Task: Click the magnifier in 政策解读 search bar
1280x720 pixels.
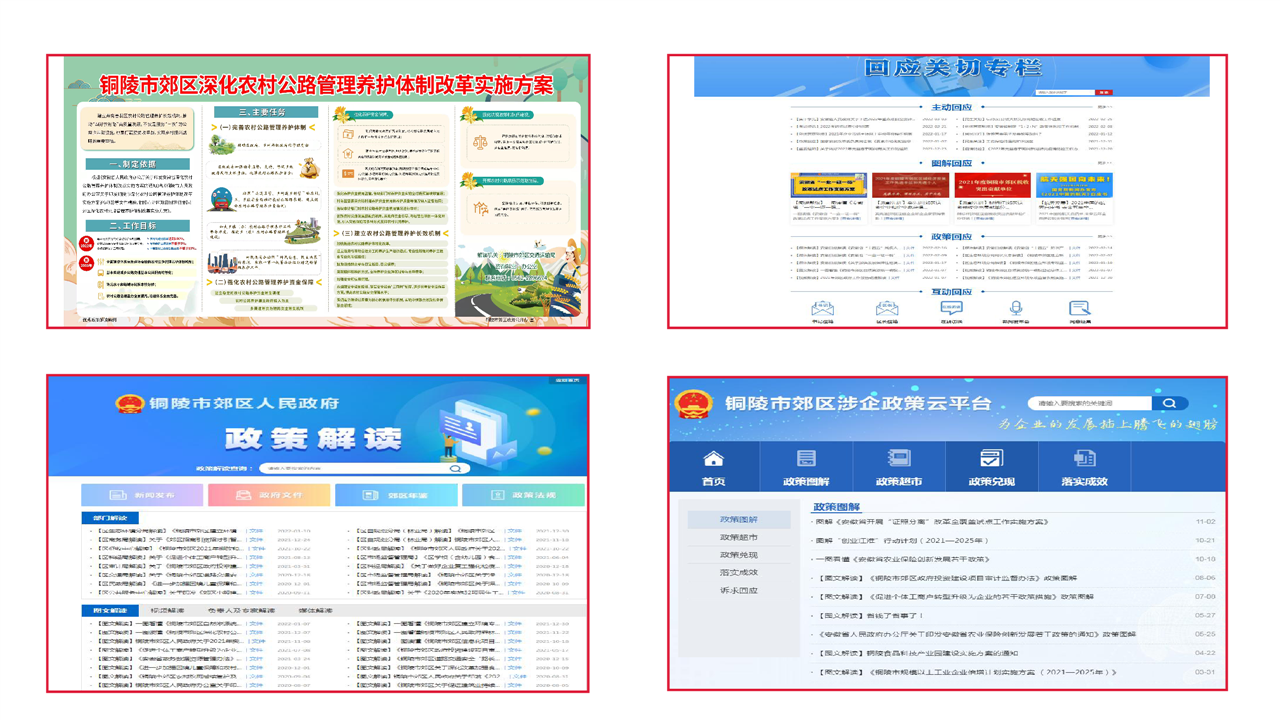Action: pos(455,468)
